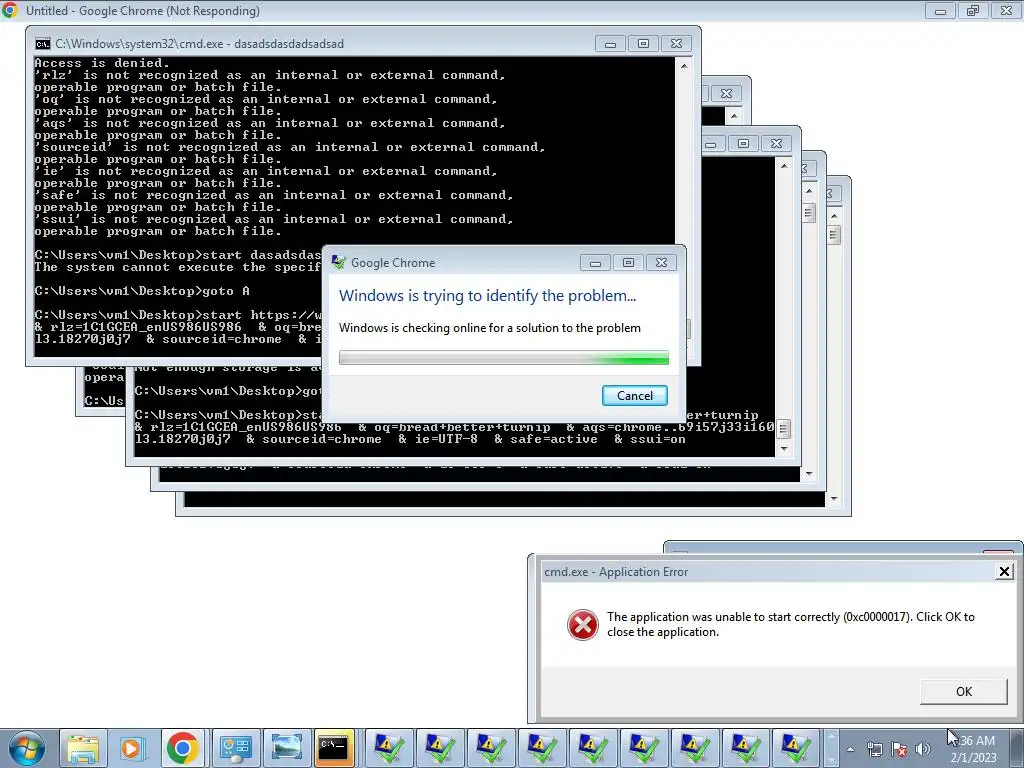This screenshot has height=768, width=1024.
Task: Click the Windows flag icon in Google Chrome dialog title
Action: pos(338,263)
